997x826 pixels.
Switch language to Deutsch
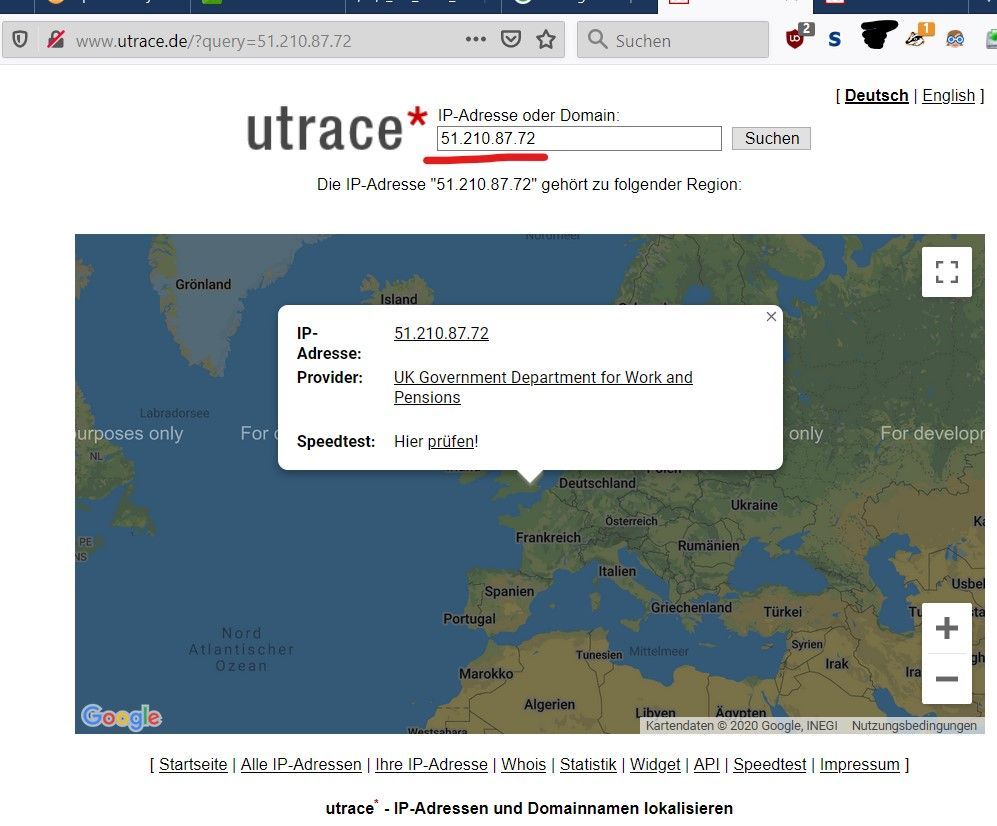(x=876, y=95)
